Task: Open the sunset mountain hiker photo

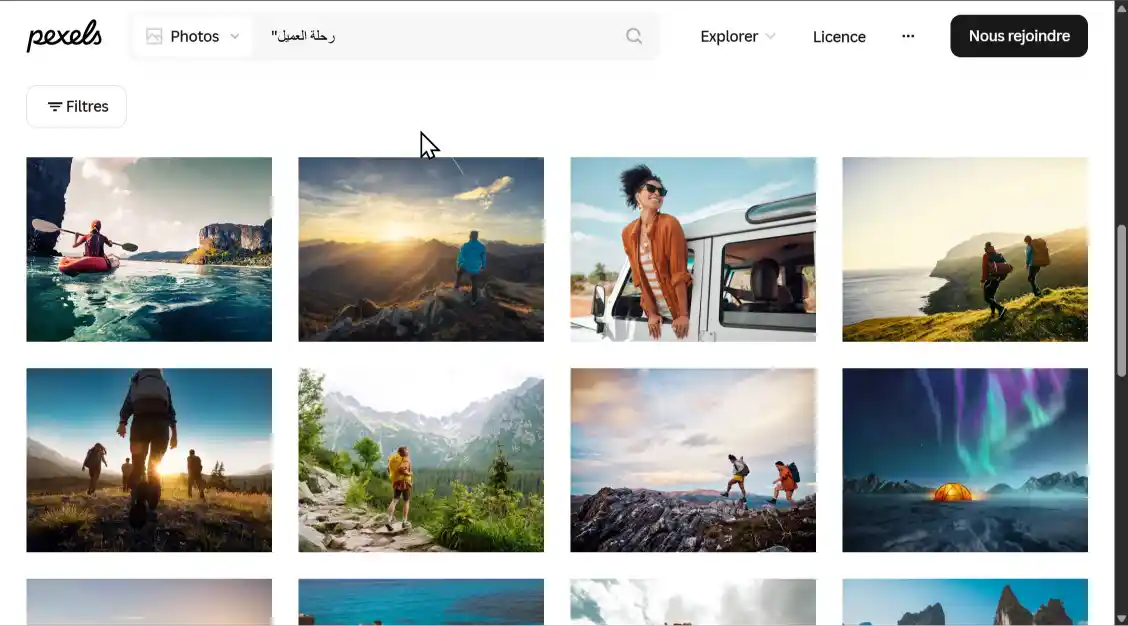Action: (421, 249)
